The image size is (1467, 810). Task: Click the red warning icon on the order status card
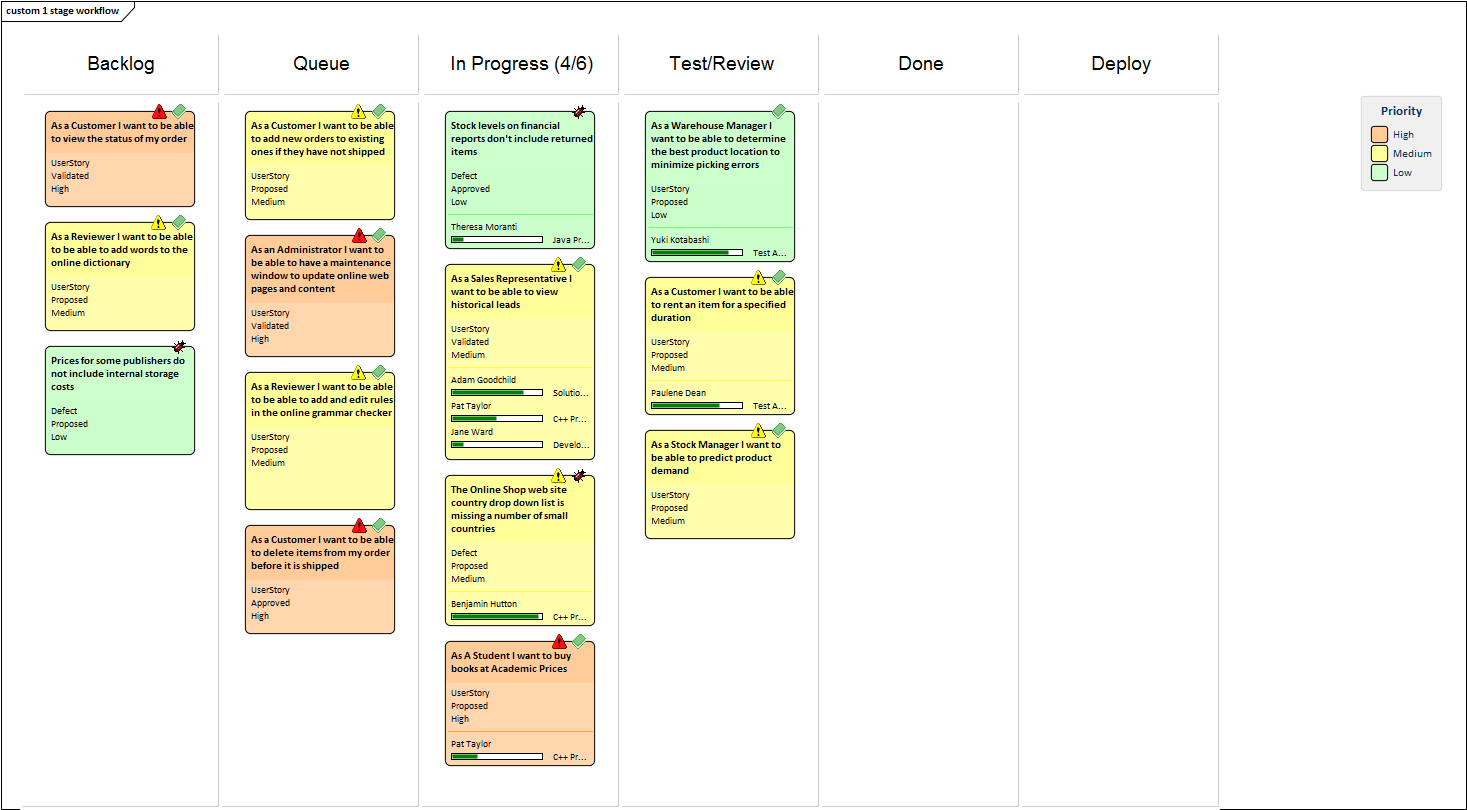tap(159, 111)
